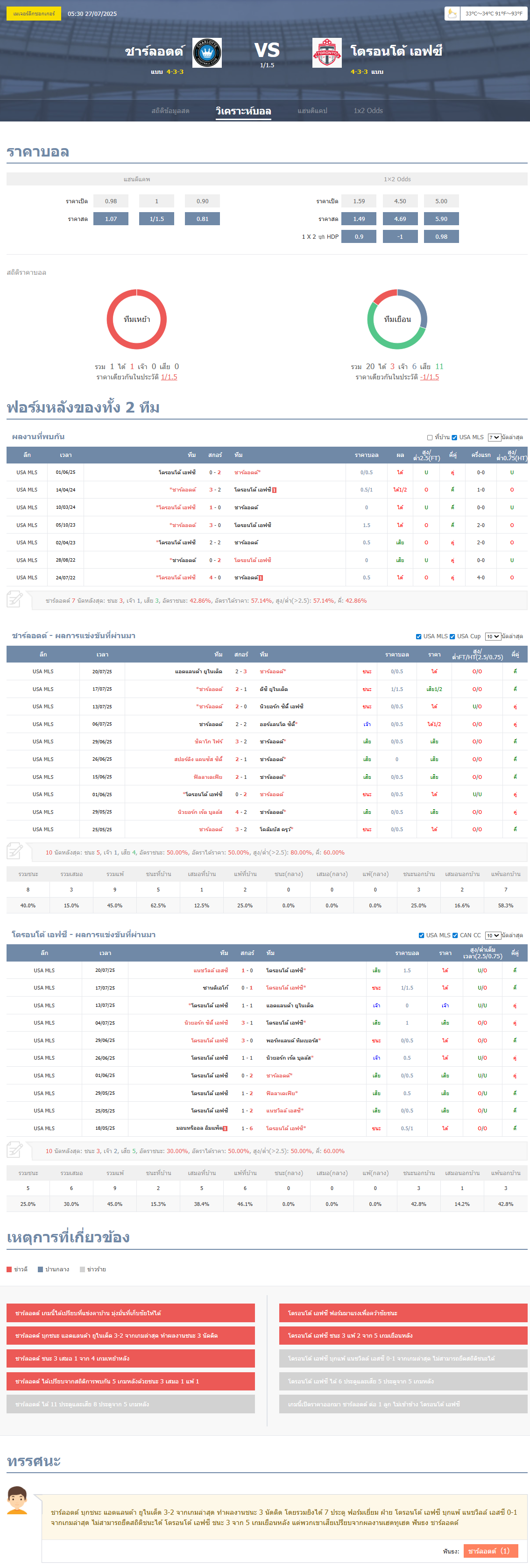Click the live 1x2 away odds 5.90

[441, 219]
